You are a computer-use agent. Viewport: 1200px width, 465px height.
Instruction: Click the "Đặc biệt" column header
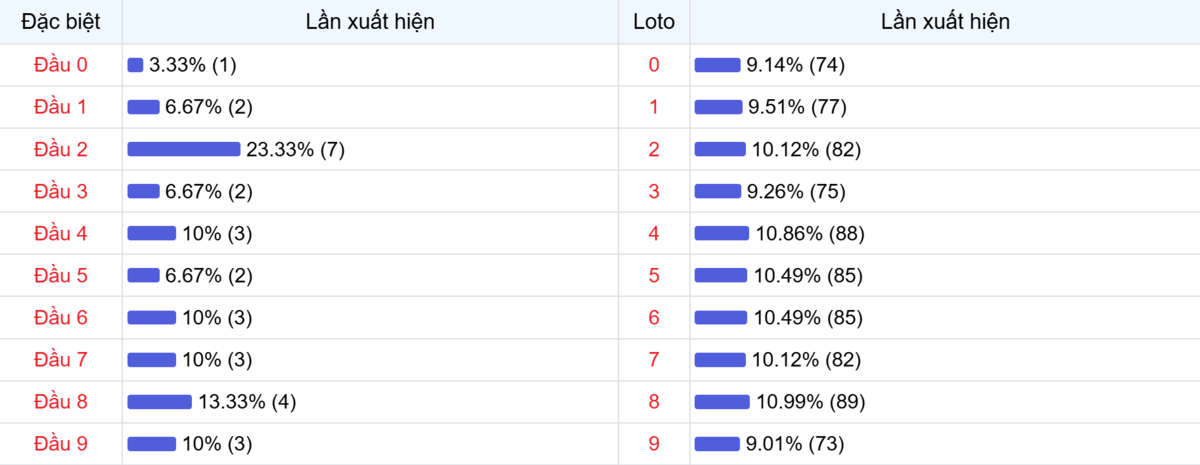click(x=61, y=22)
